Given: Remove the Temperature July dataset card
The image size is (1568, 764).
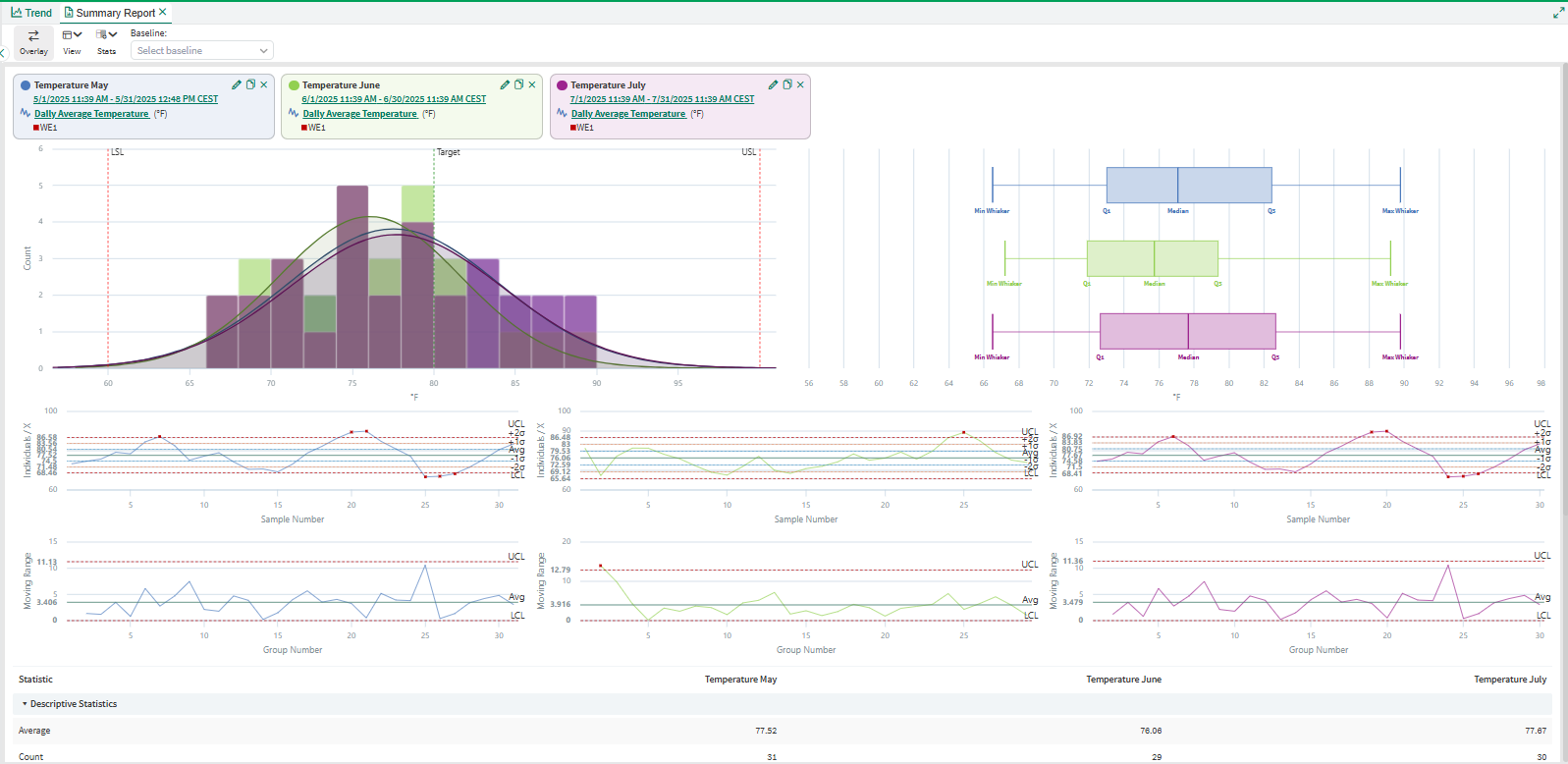Looking at the screenshot, I should point(800,84).
